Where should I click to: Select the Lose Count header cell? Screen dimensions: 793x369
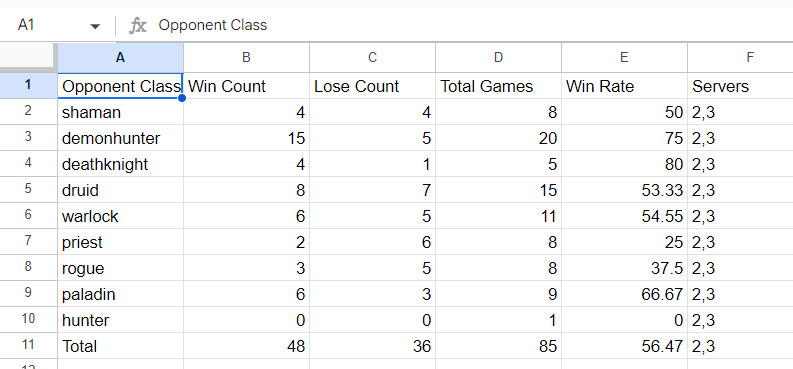372,86
